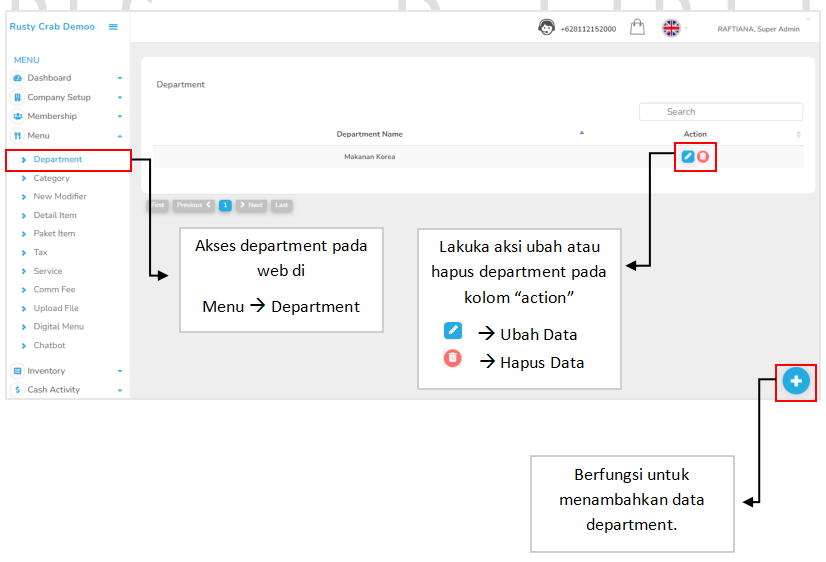This screenshot has height=562, width=826.
Task: Open the RAFTIANA Super Admin user menu
Action: tap(758, 29)
